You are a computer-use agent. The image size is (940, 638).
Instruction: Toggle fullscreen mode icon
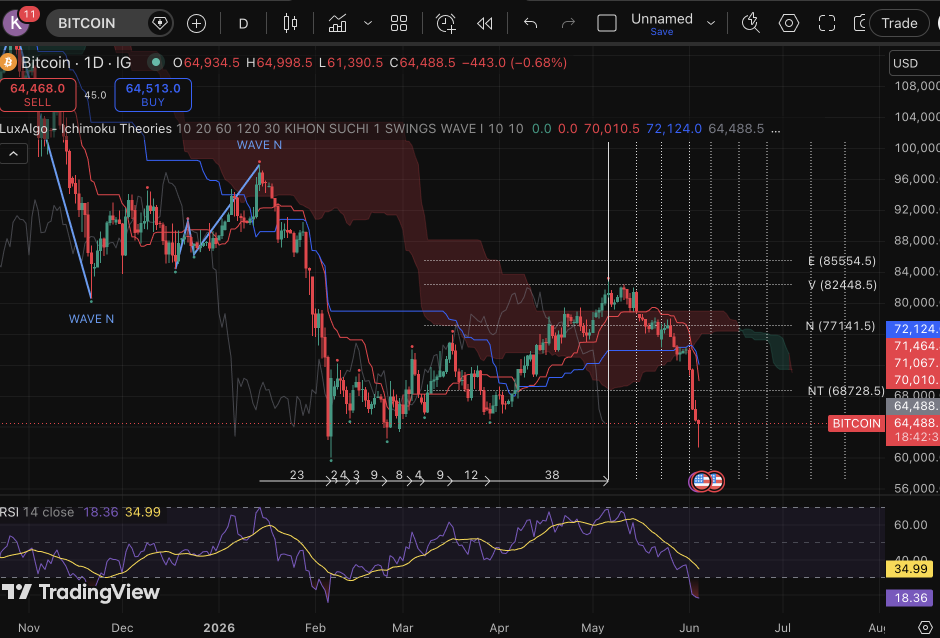(x=827, y=23)
